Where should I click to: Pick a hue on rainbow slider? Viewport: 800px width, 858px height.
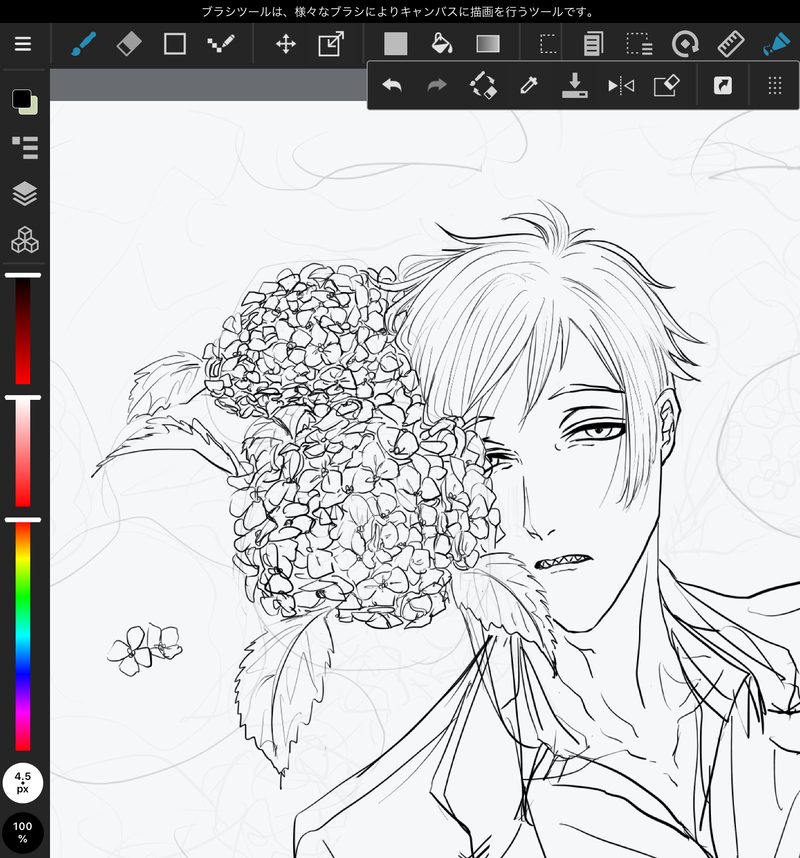tap(23, 635)
